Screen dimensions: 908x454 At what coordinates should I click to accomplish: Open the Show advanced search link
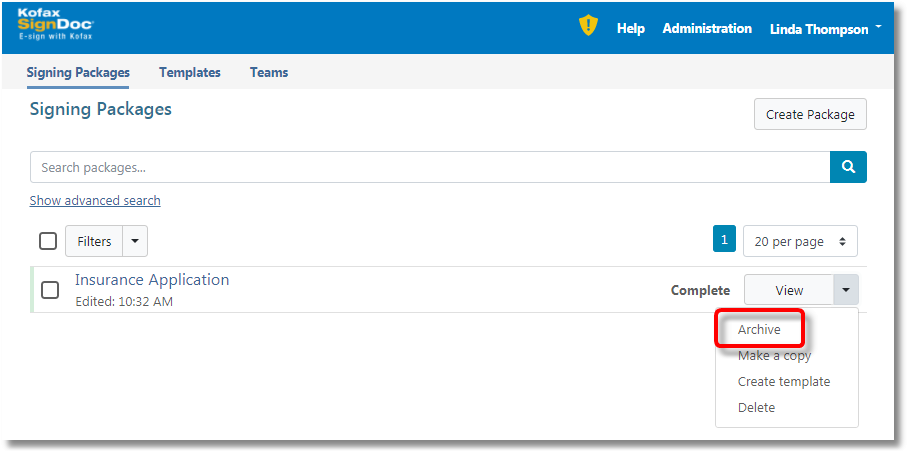95,200
